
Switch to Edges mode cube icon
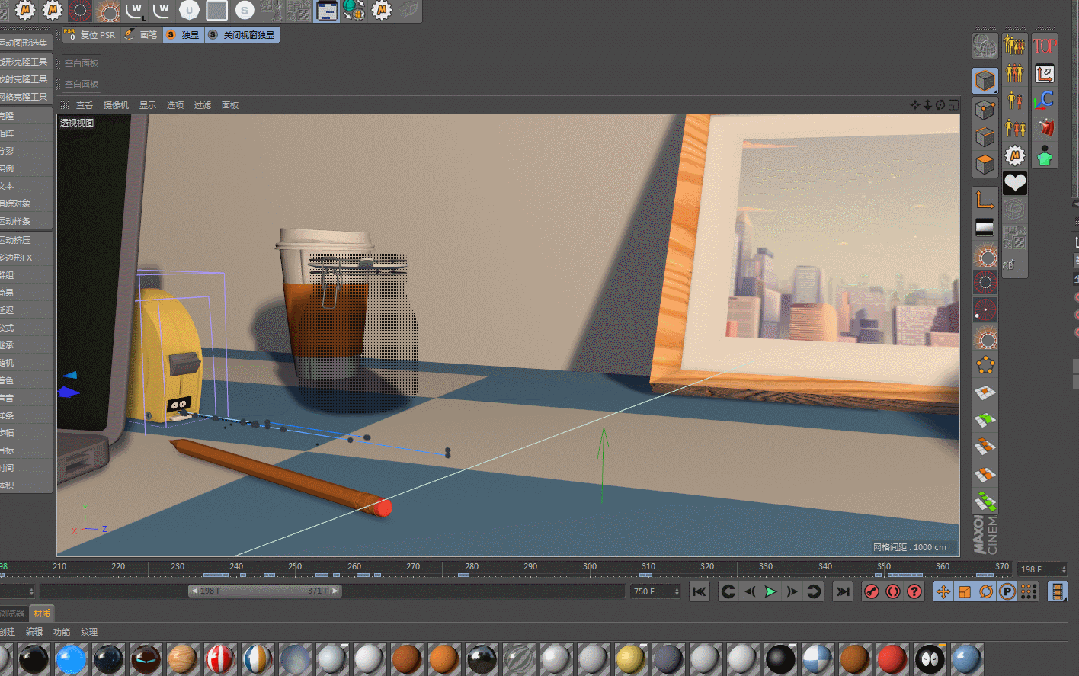click(x=985, y=136)
